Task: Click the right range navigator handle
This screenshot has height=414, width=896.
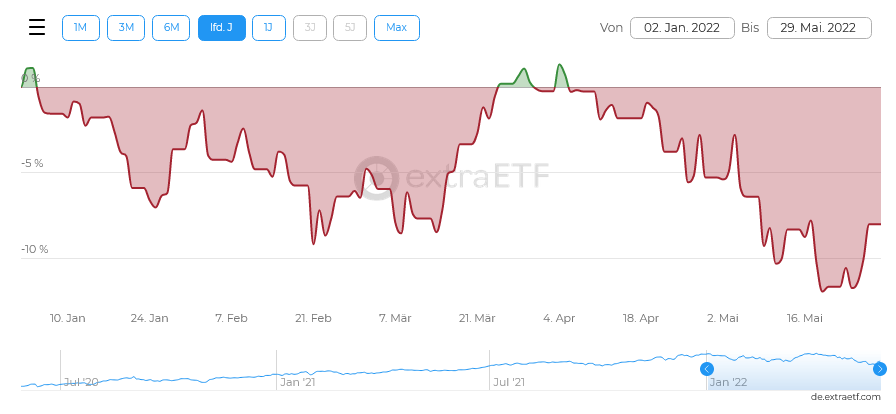Action: coord(880,369)
